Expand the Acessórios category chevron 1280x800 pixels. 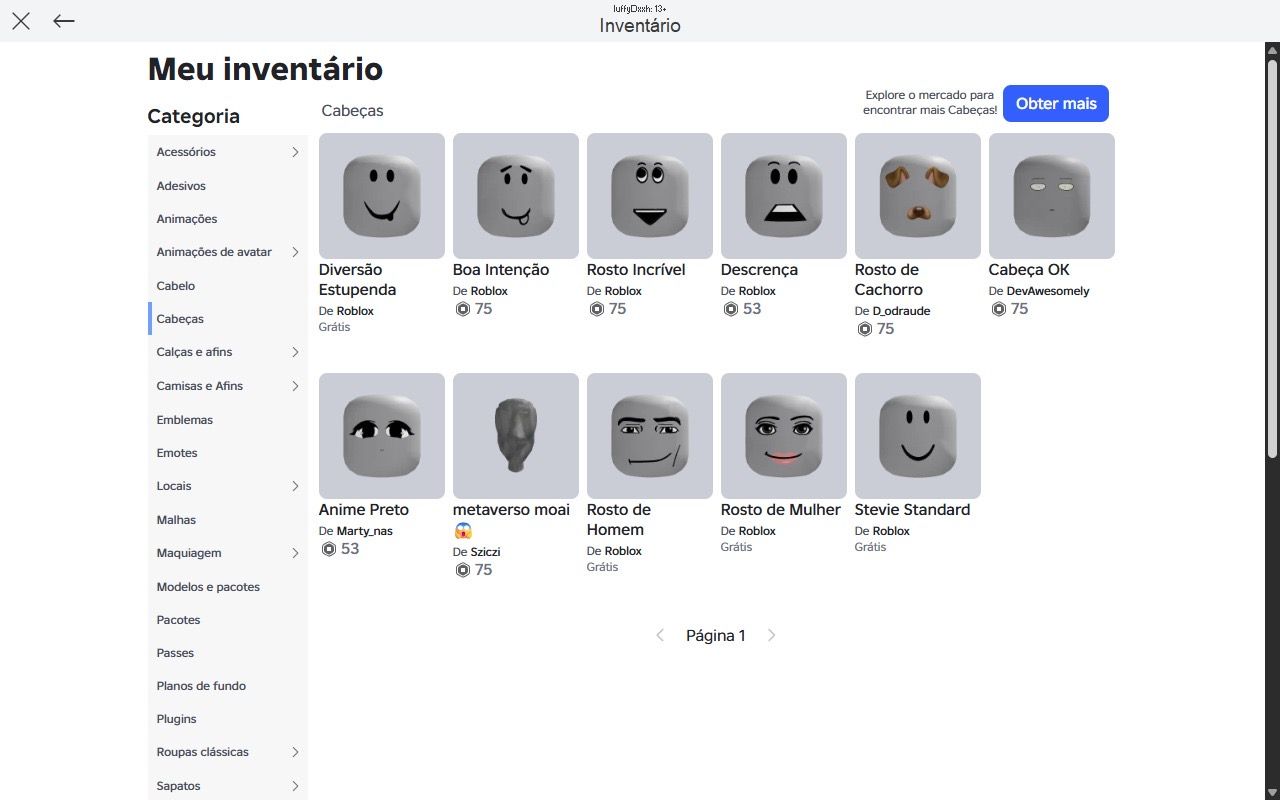click(295, 152)
